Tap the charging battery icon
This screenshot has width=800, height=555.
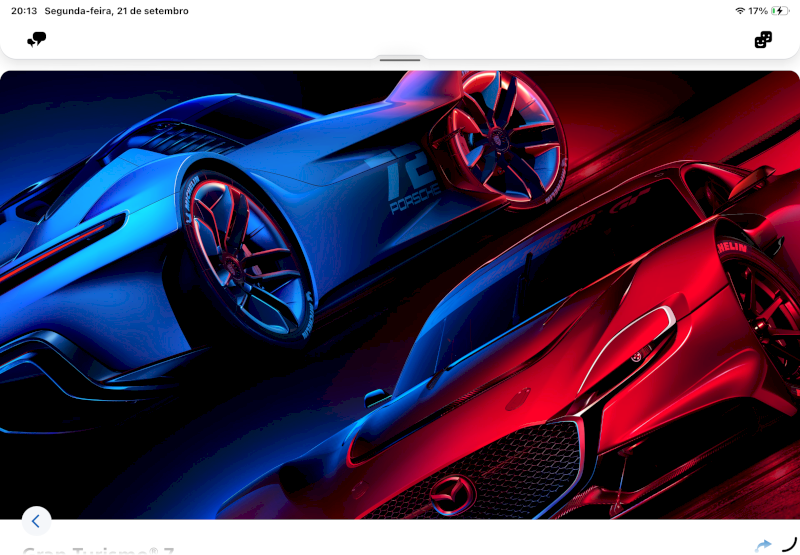pyautogui.click(x=780, y=11)
